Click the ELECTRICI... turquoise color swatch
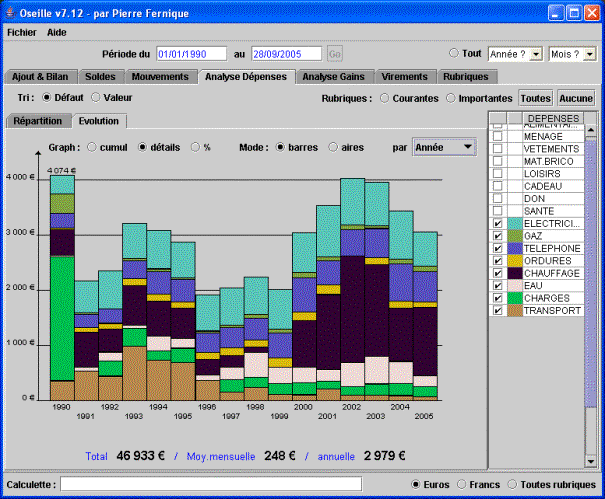This screenshot has width=605, height=499. click(x=515, y=223)
